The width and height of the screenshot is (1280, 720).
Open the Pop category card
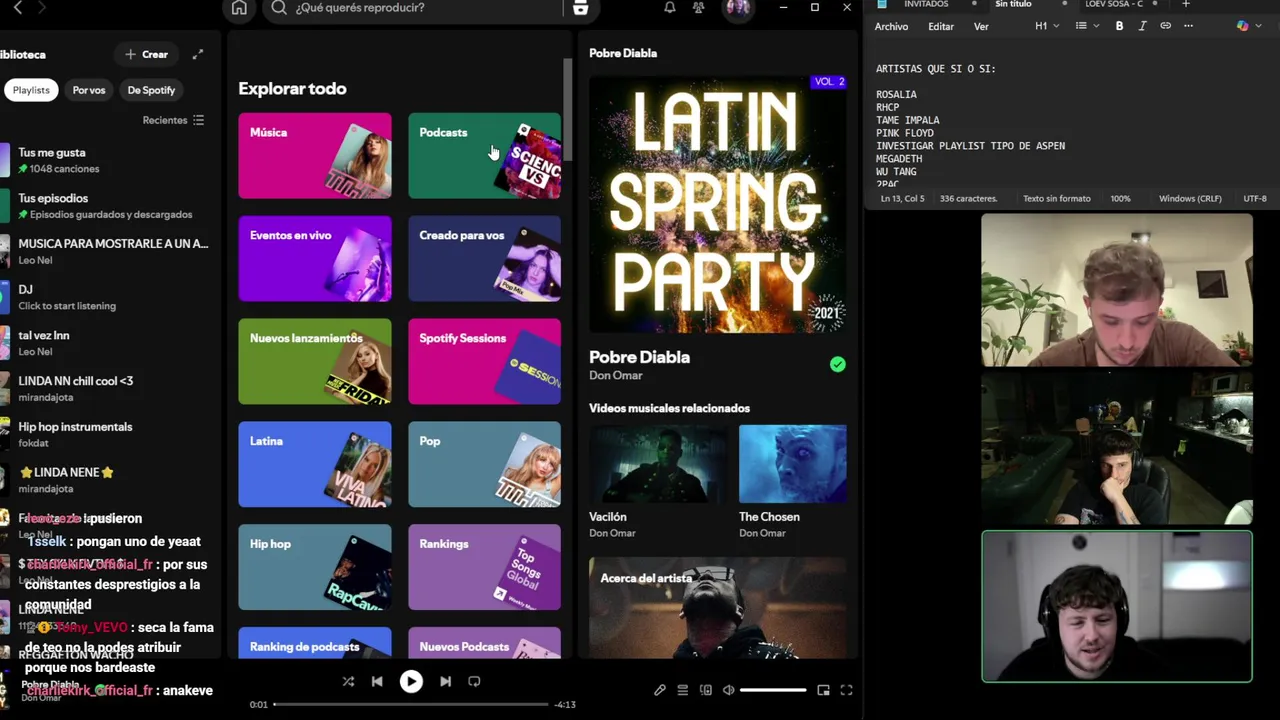click(x=485, y=465)
